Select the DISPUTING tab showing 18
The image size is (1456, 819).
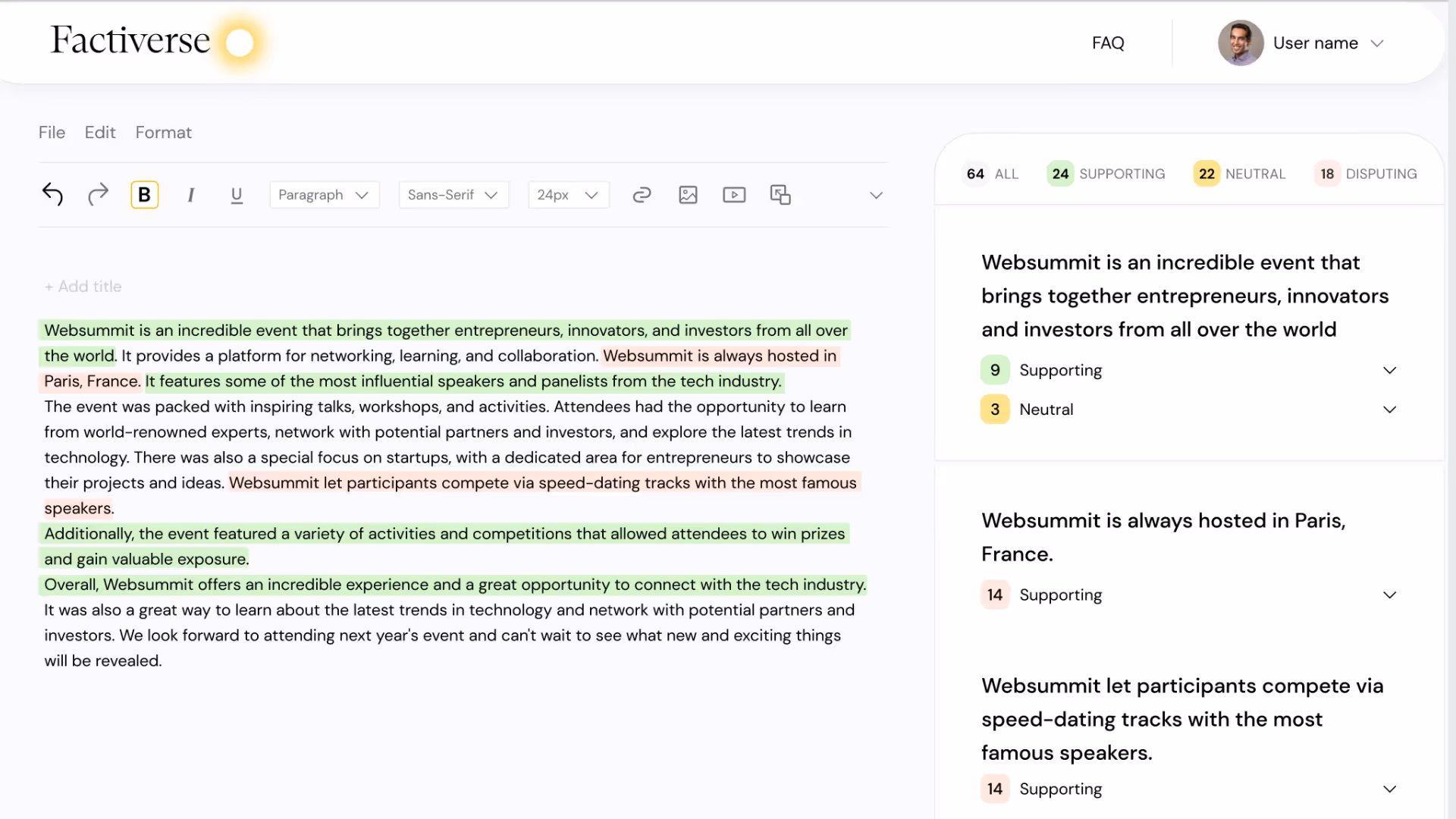[x=1365, y=174]
